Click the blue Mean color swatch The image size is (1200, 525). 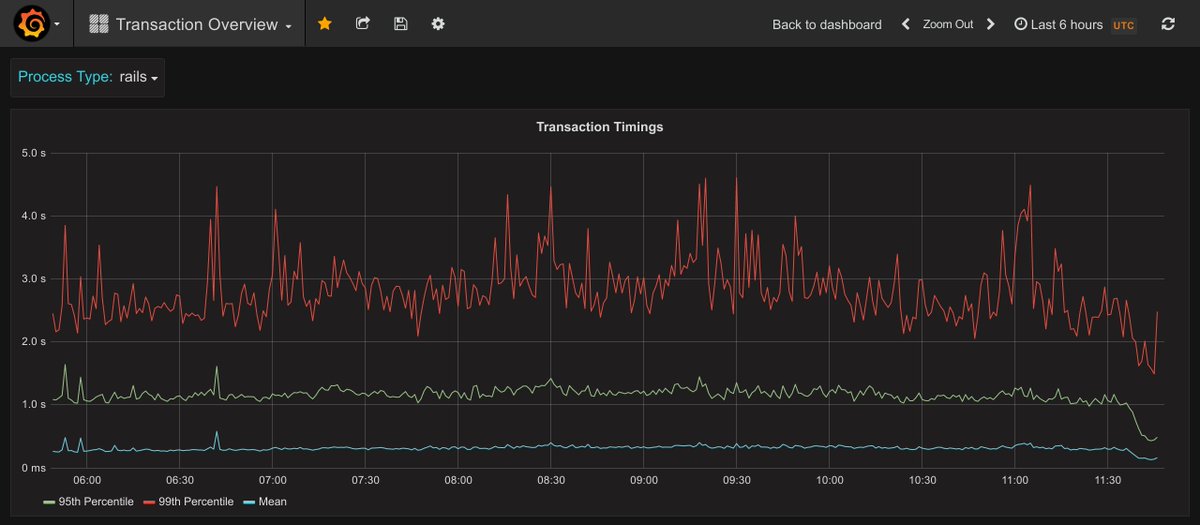[x=250, y=502]
